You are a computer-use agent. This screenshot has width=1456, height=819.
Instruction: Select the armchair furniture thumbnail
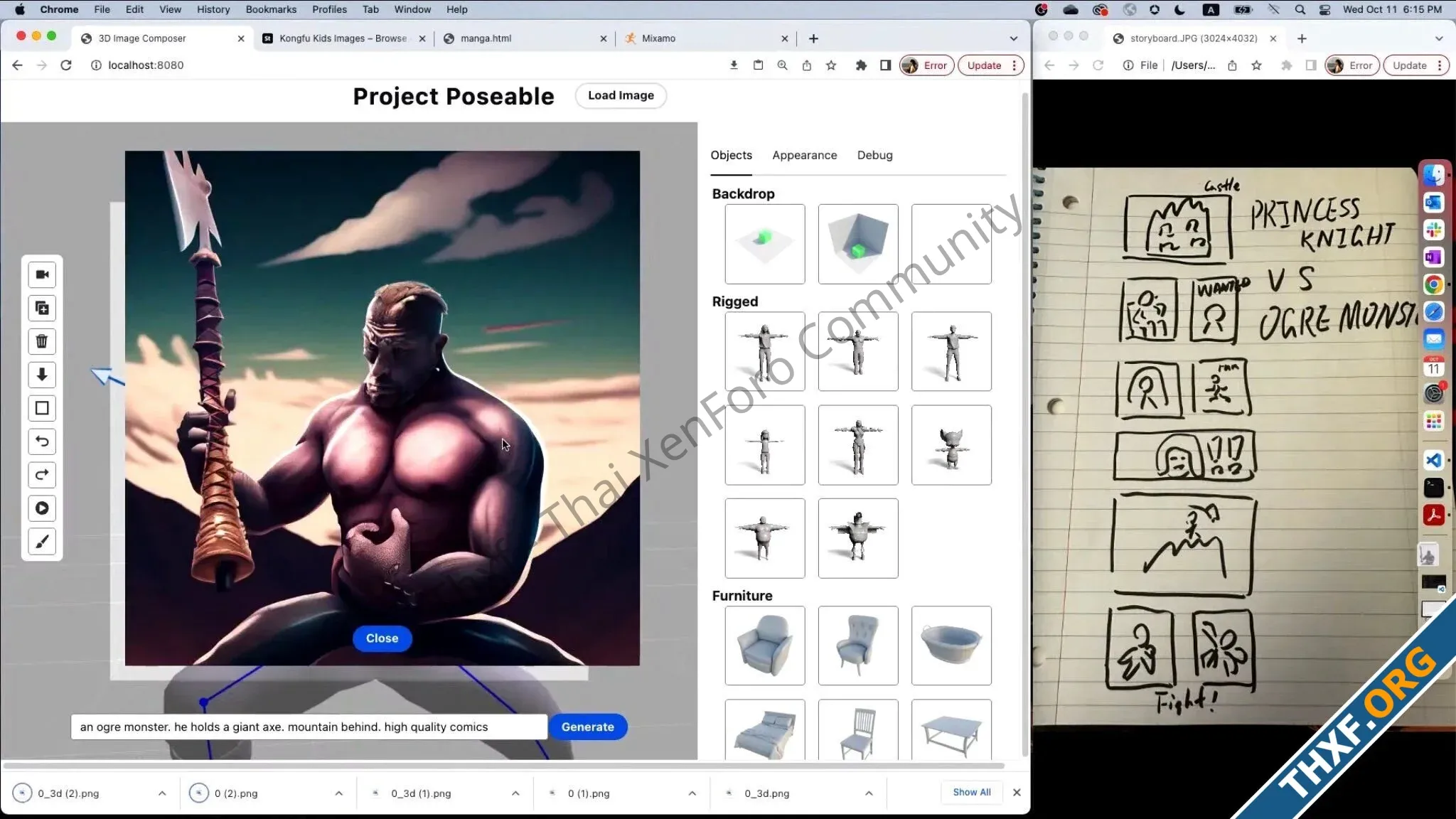[x=764, y=646]
